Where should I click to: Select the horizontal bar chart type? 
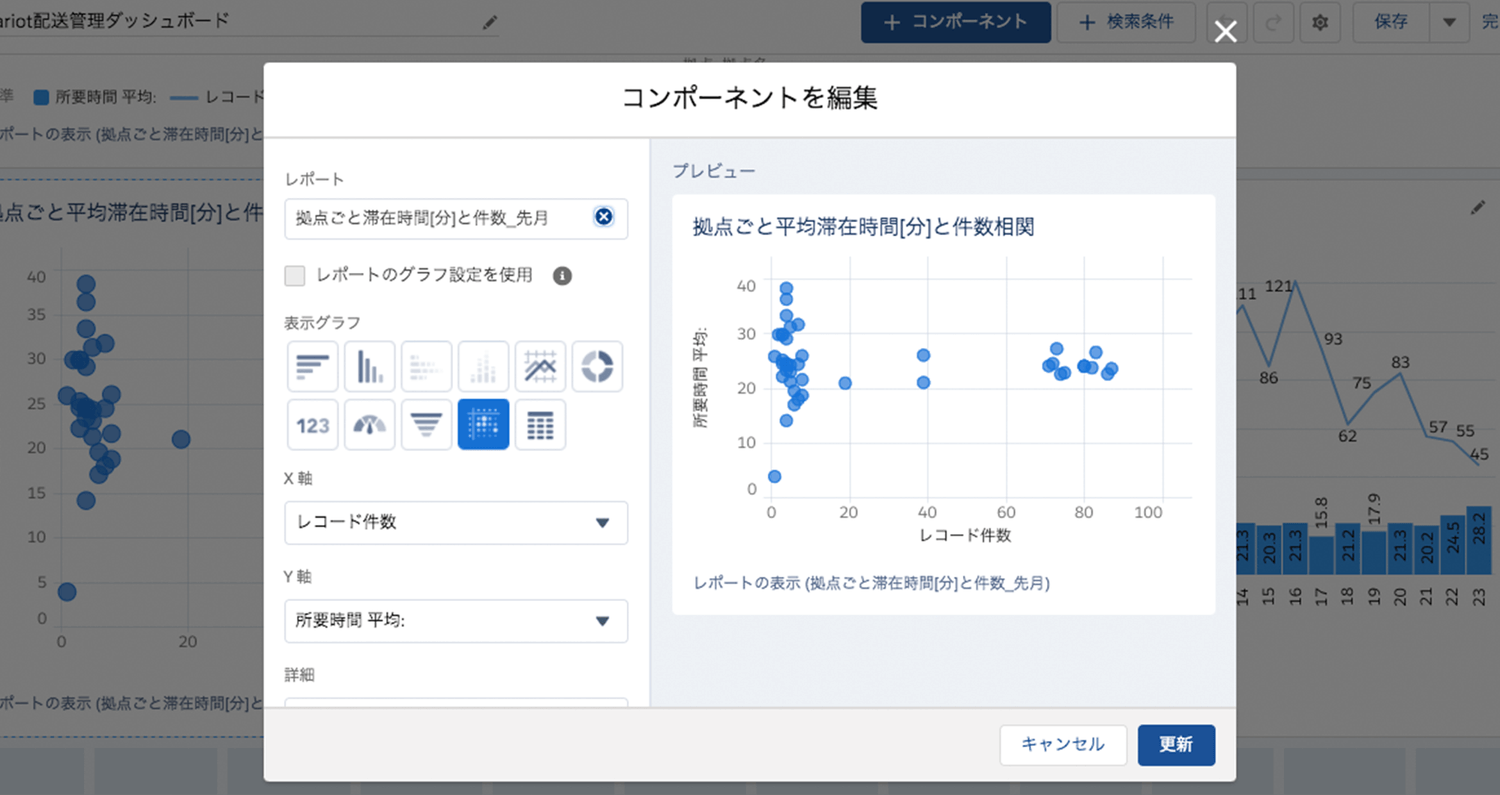tap(313, 367)
